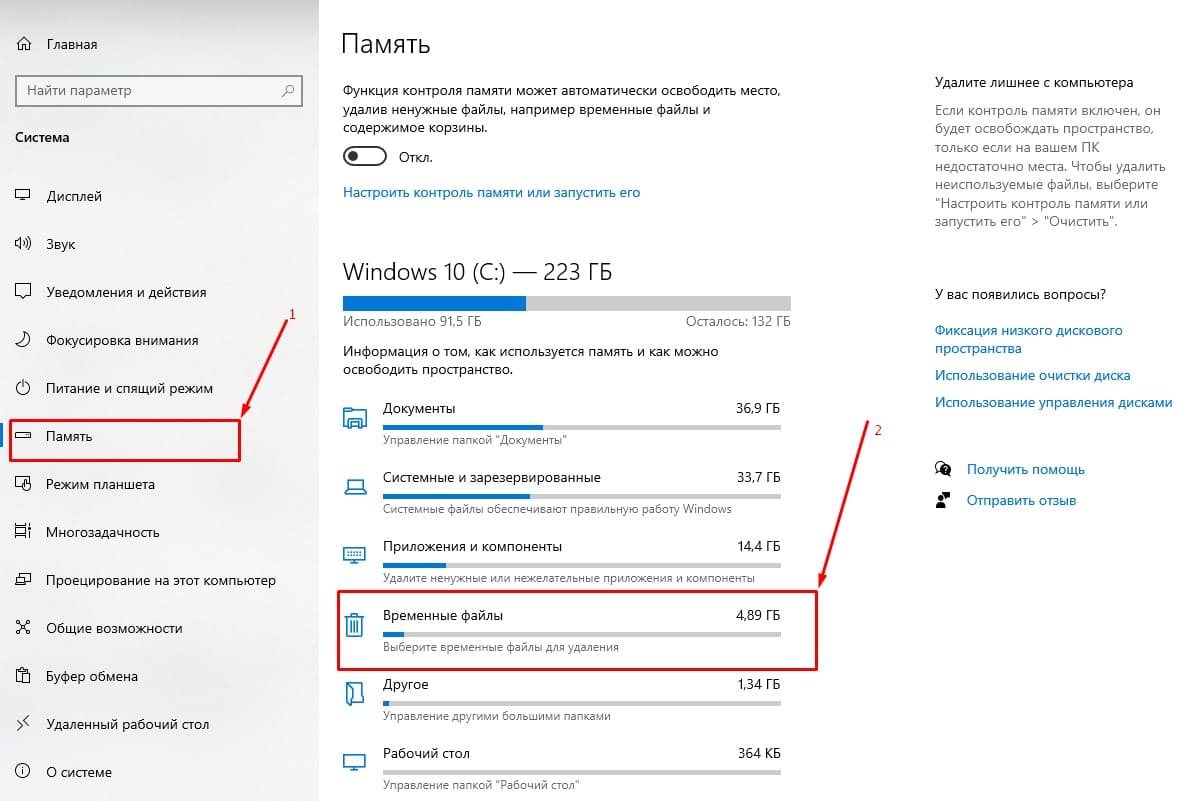1187x801 pixels.
Task: Select the Рабочий стол monitor icon
Action: (x=354, y=760)
